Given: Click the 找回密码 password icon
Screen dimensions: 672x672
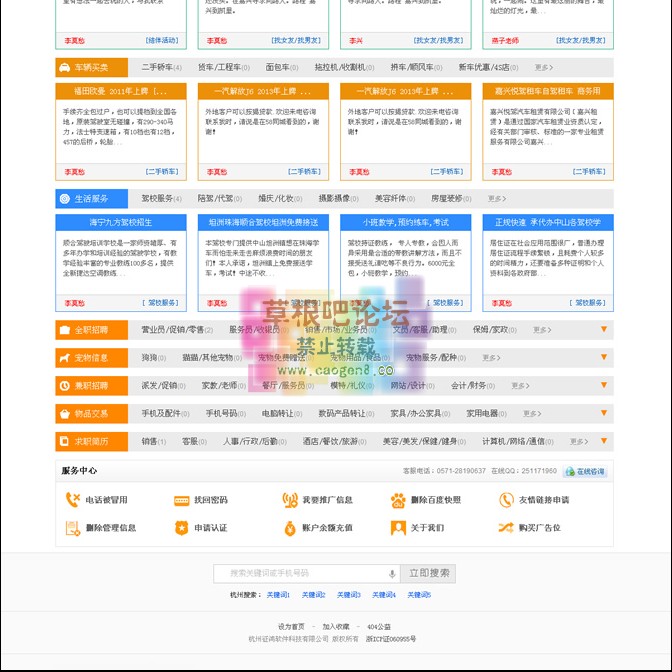Looking at the screenshot, I should (x=182, y=500).
